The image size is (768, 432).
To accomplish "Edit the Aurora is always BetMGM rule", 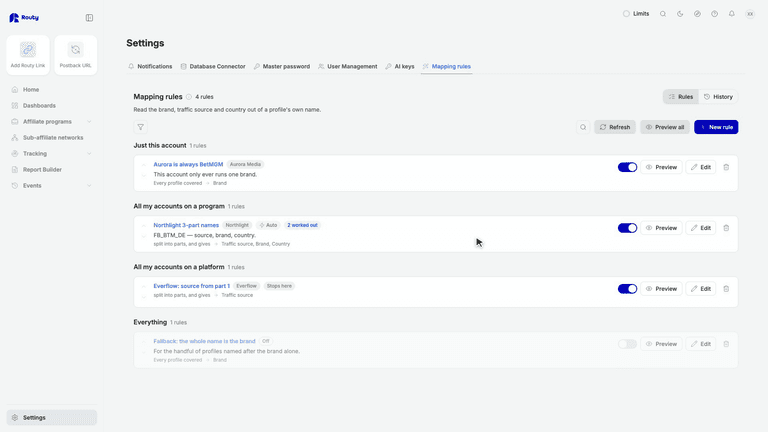I will (x=701, y=167).
